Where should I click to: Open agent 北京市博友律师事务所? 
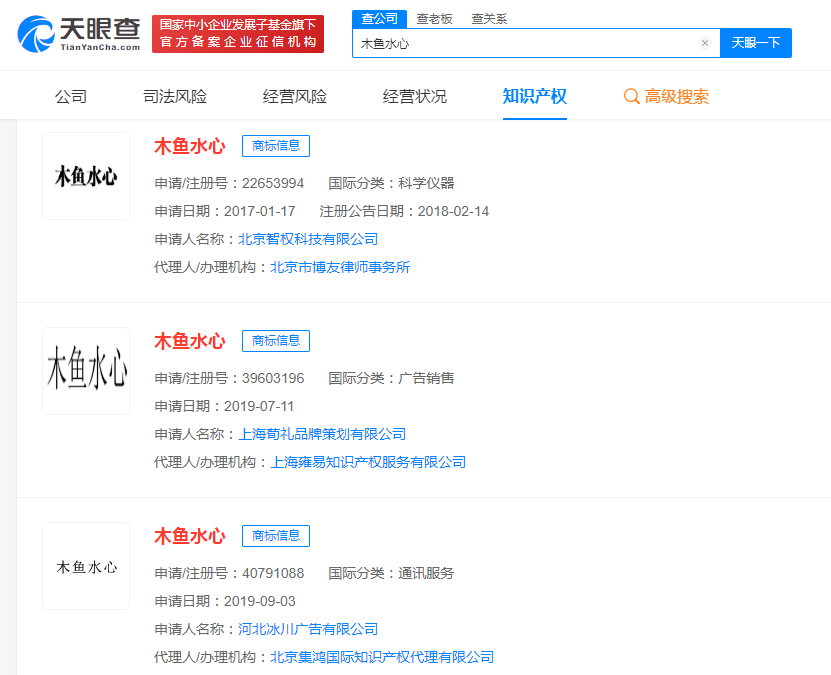(x=340, y=267)
